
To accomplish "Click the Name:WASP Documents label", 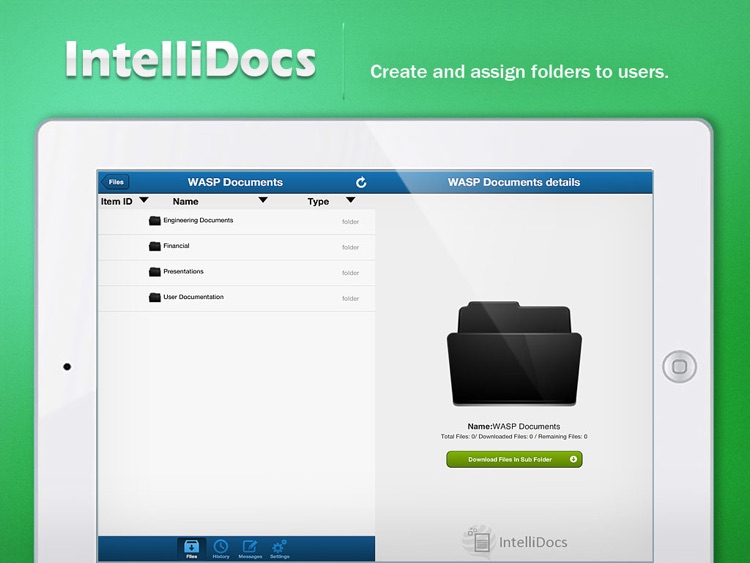I will [x=514, y=426].
